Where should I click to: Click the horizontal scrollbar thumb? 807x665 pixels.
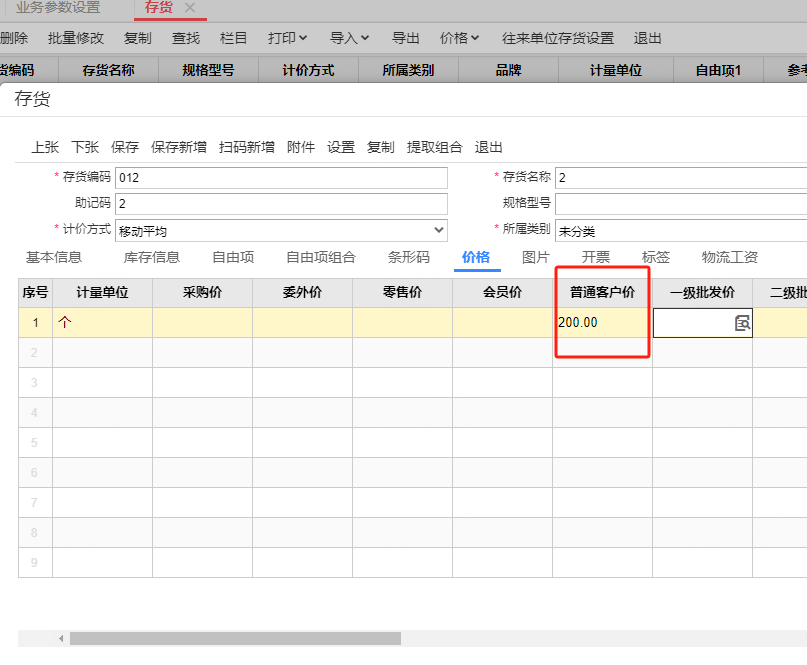pyautogui.click(x=235, y=639)
